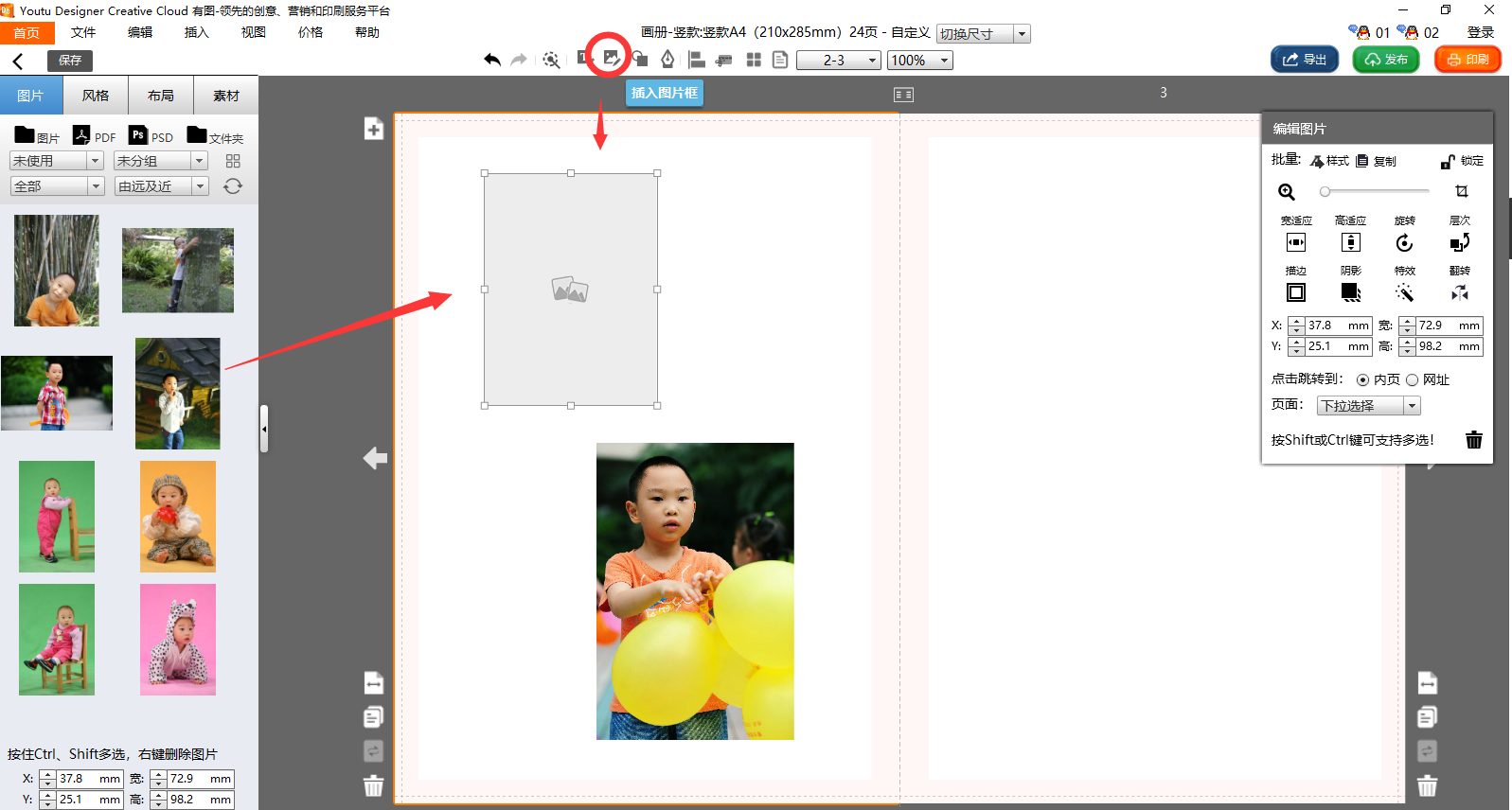Delete image using trash icon in edit panel
Viewport: 1512px width, 810px height.
coord(1473,440)
